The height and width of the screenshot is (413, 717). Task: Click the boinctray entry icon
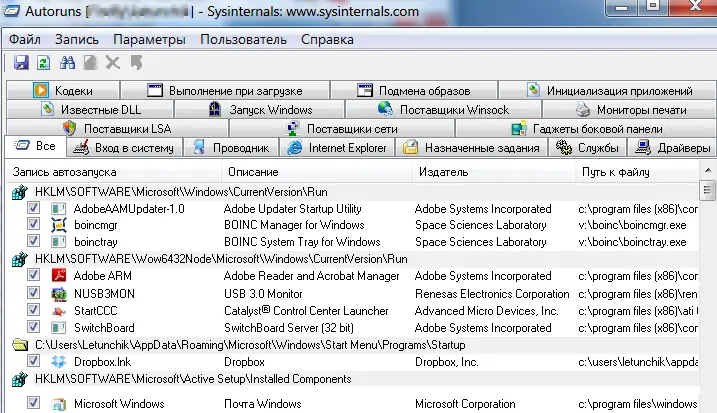(59, 241)
